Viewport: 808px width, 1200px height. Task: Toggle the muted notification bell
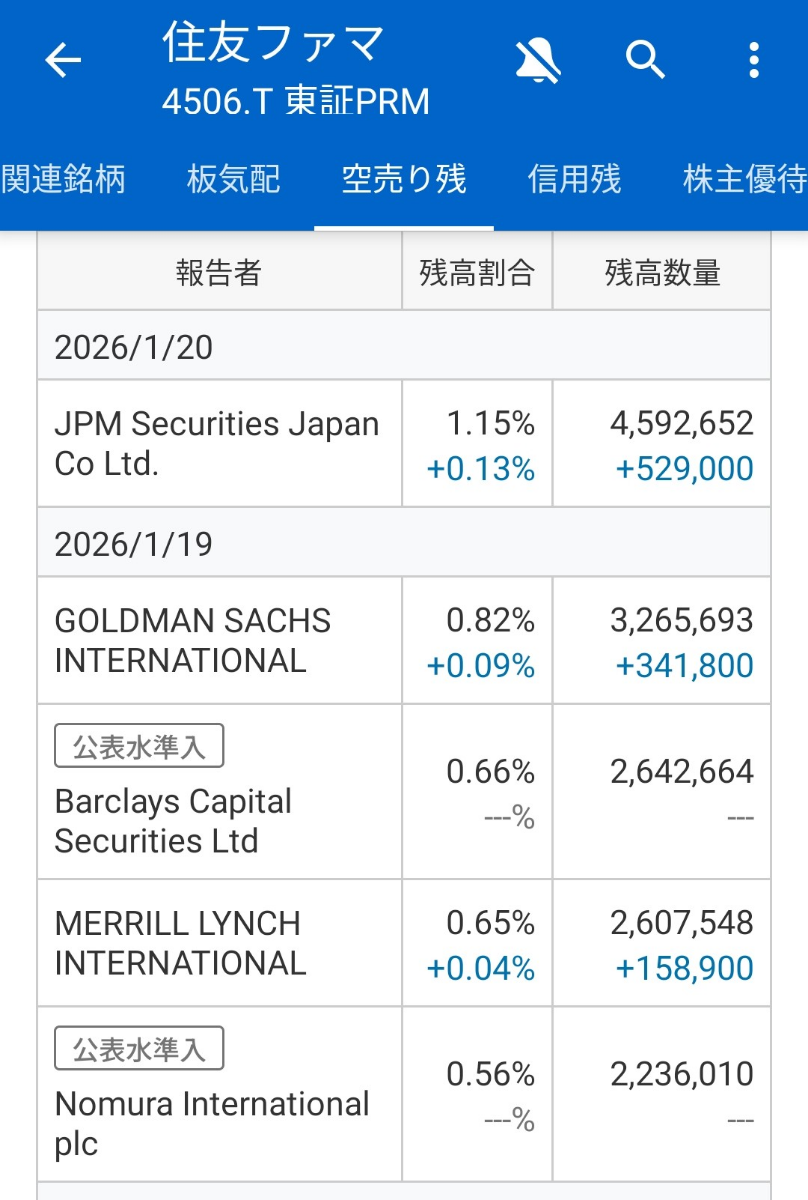tap(538, 62)
